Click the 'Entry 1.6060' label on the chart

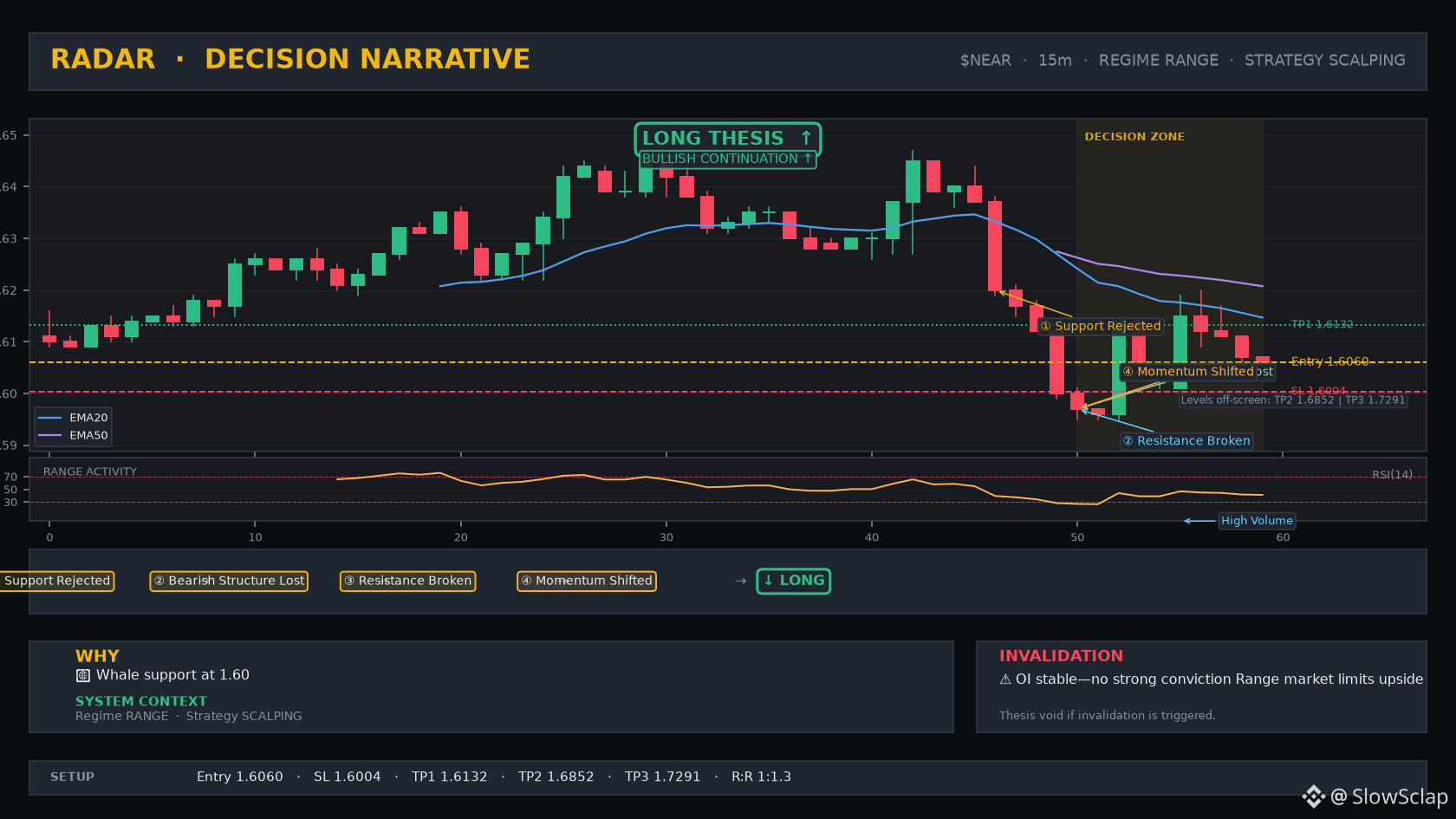tap(1329, 361)
